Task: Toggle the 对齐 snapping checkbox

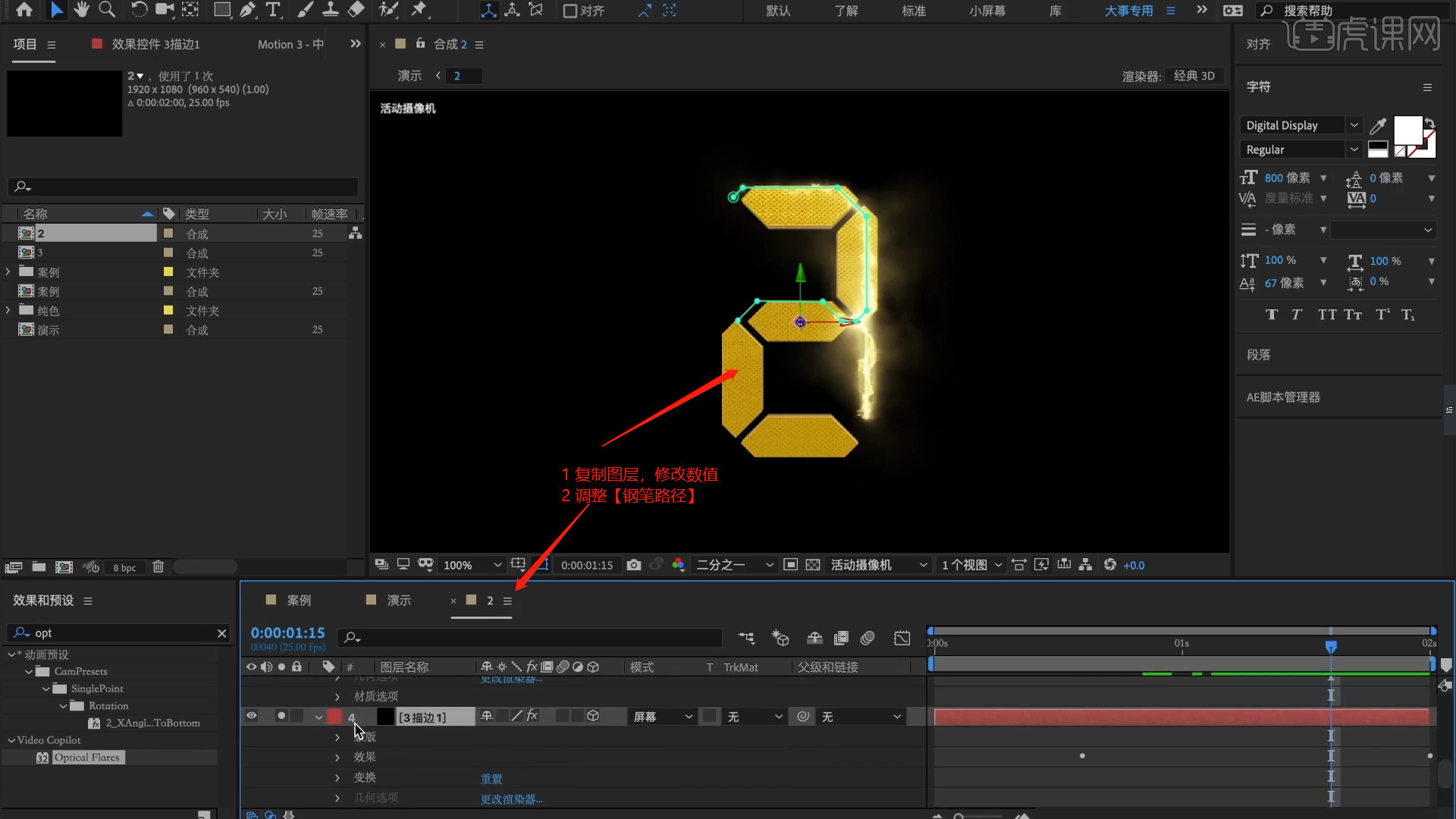Action: (570, 11)
